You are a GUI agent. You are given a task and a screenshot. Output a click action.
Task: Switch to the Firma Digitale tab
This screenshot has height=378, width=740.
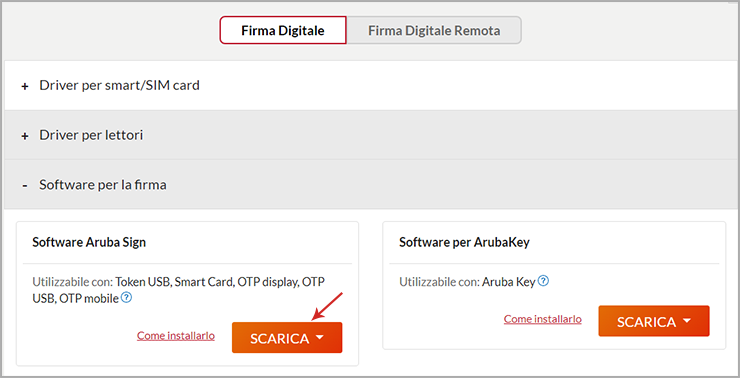(x=283, y=30)
